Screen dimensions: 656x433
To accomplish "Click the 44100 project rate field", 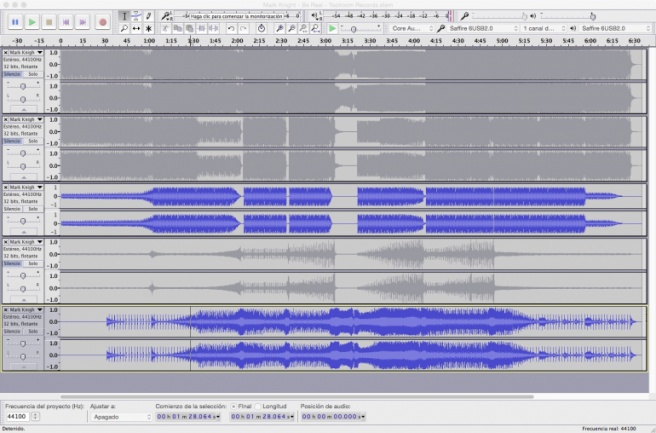I will [17, 416].
